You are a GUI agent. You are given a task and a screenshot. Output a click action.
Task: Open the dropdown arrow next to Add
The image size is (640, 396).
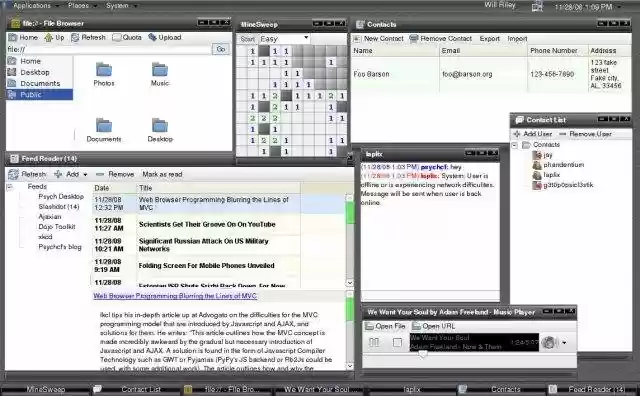(x=85, y=175)
